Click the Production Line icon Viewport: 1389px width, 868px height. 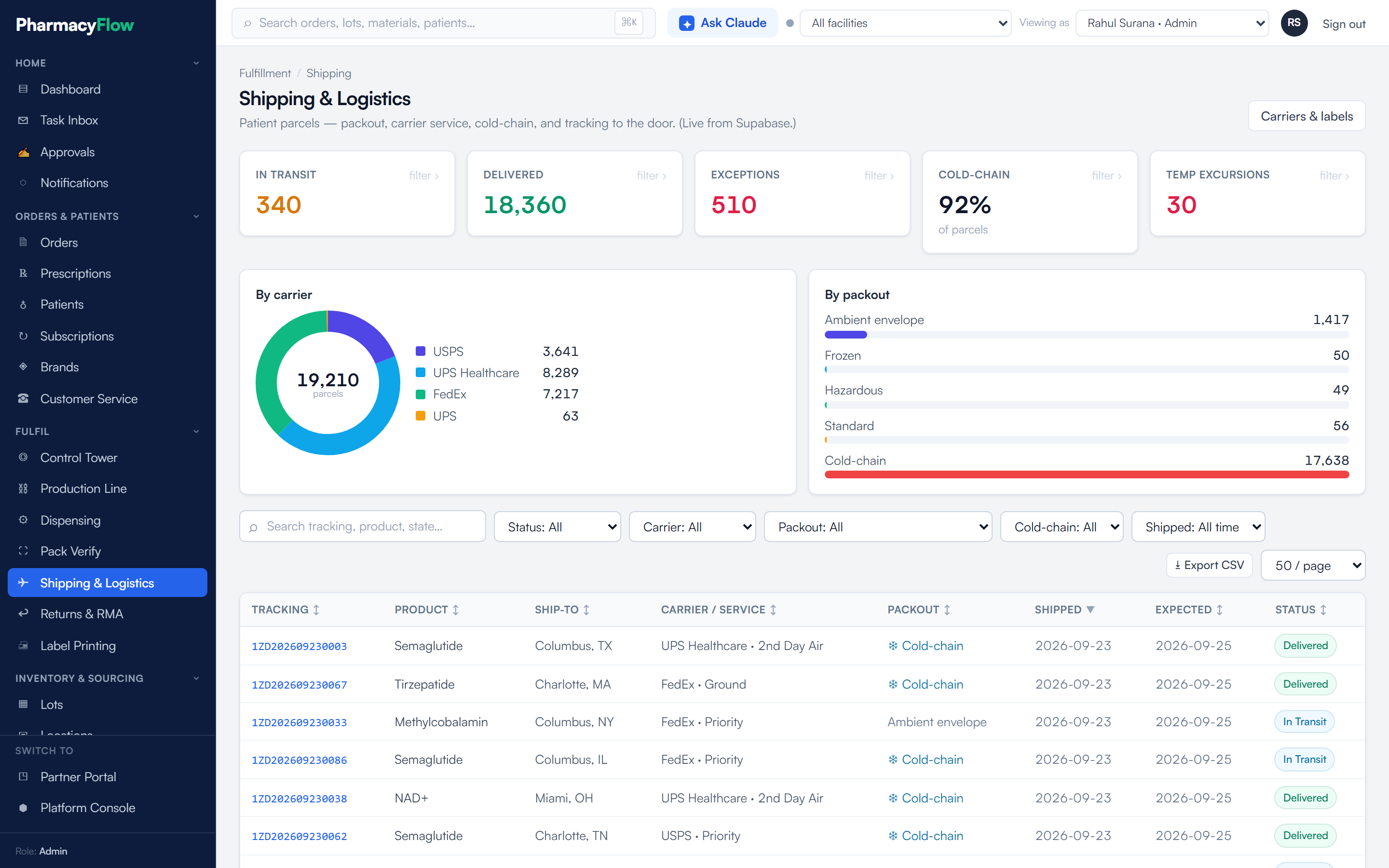(23, 488)
